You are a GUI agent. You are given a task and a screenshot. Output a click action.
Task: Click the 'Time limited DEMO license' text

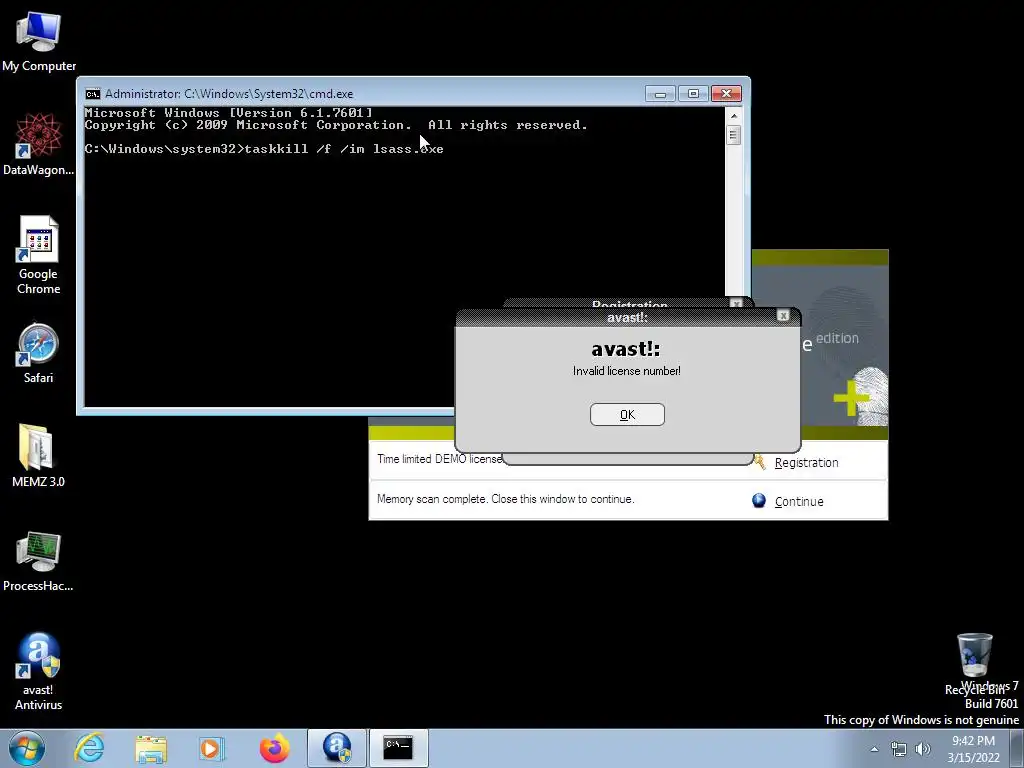(440, 459)
